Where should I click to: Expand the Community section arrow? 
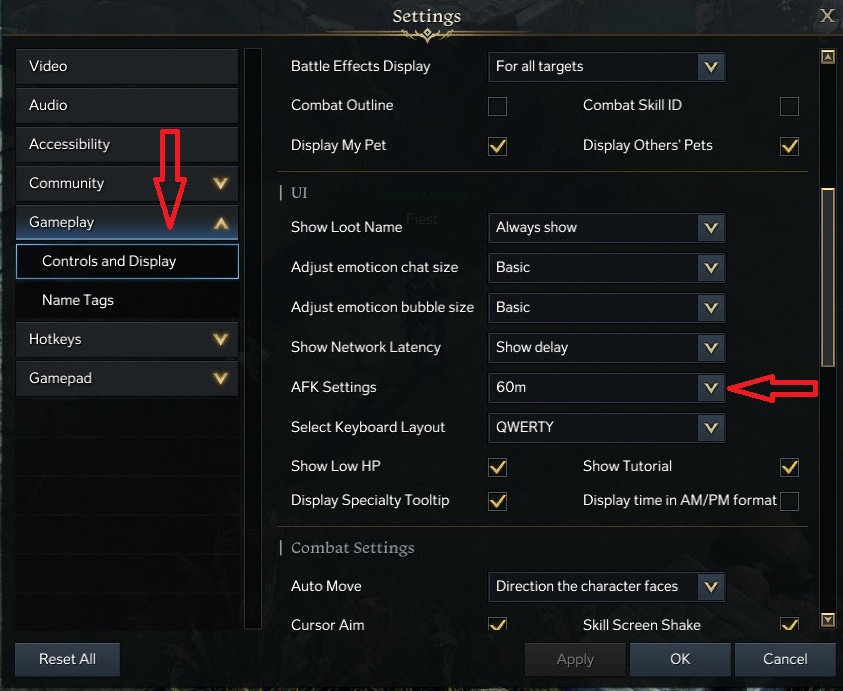coord(221,184)
